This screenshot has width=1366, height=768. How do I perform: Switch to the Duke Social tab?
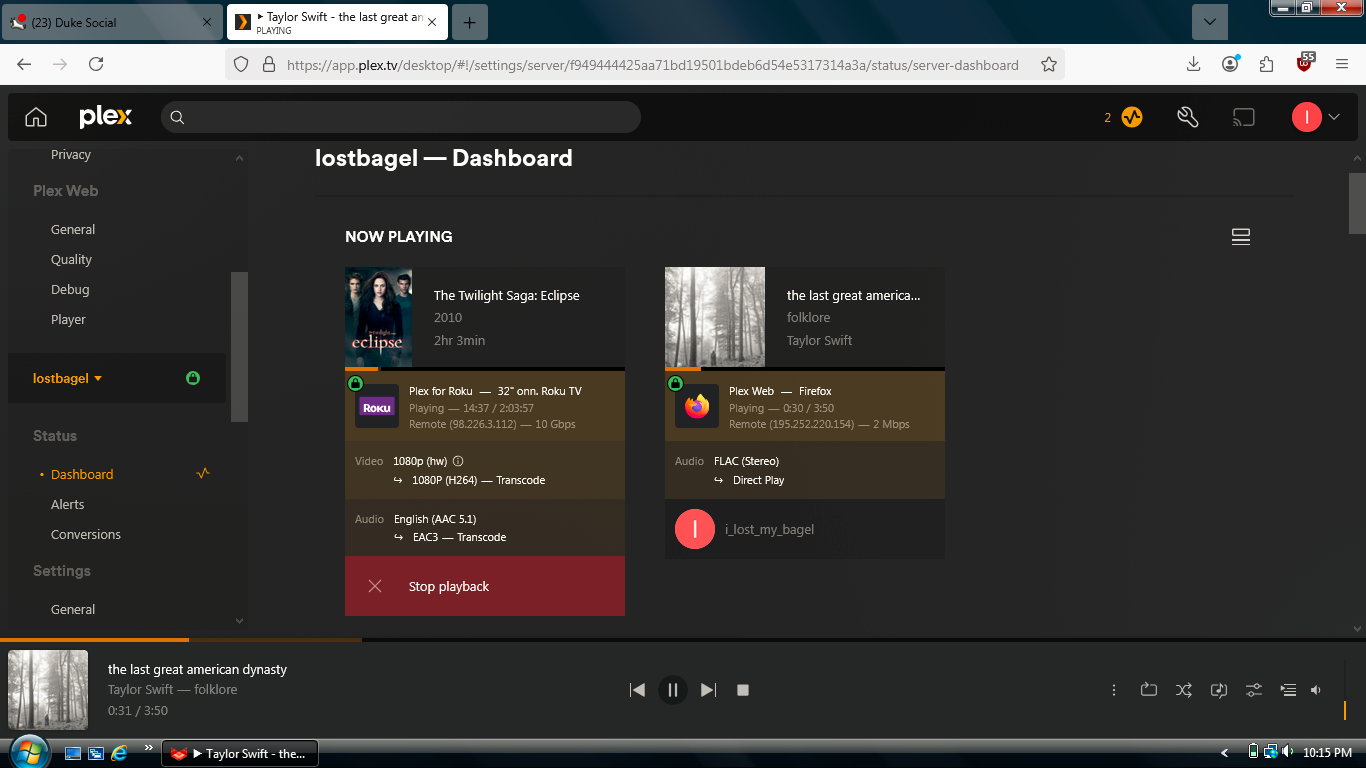click(x=112, y=22)
